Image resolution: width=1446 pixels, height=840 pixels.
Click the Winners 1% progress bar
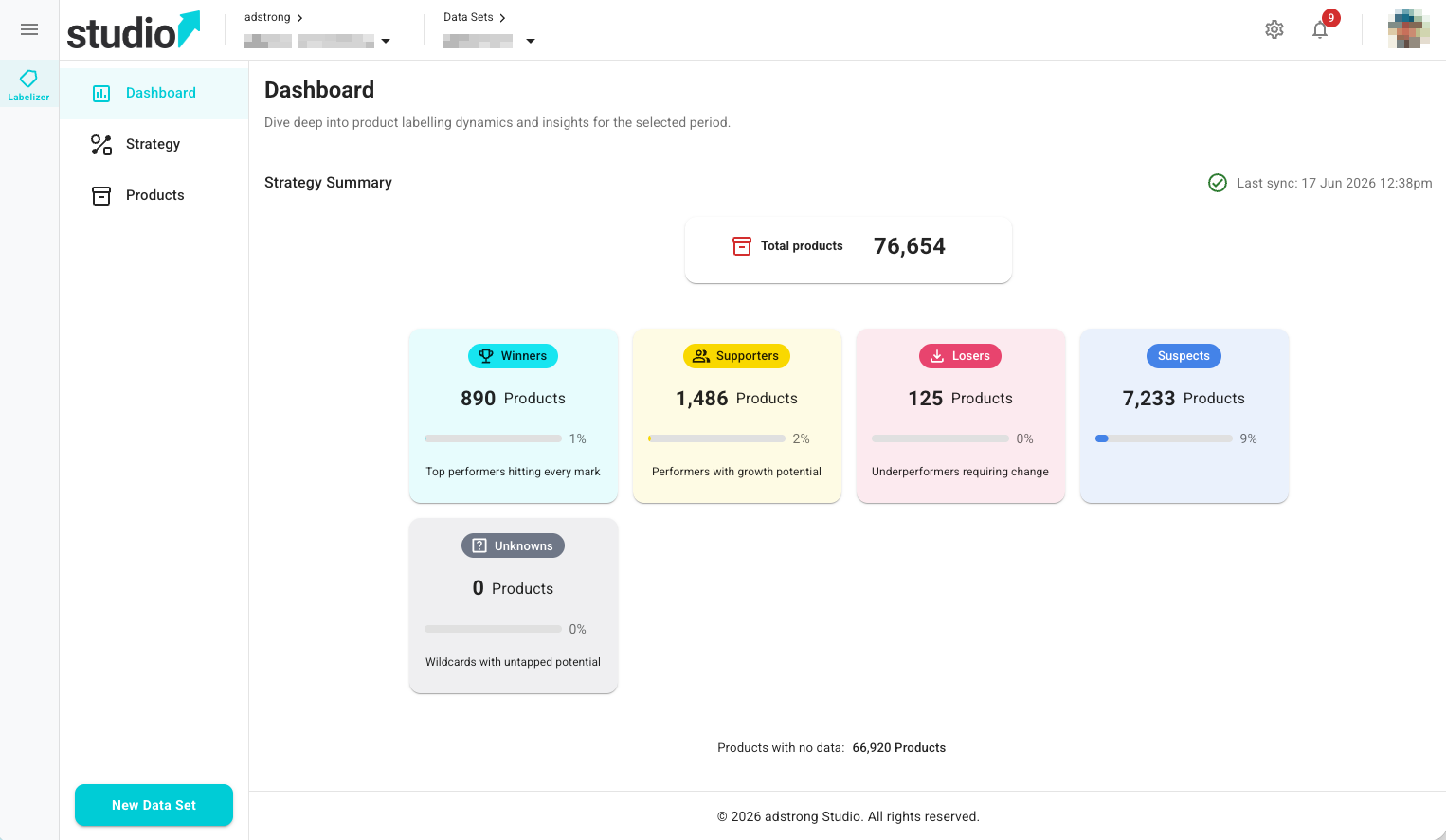[x=493, y=438]
